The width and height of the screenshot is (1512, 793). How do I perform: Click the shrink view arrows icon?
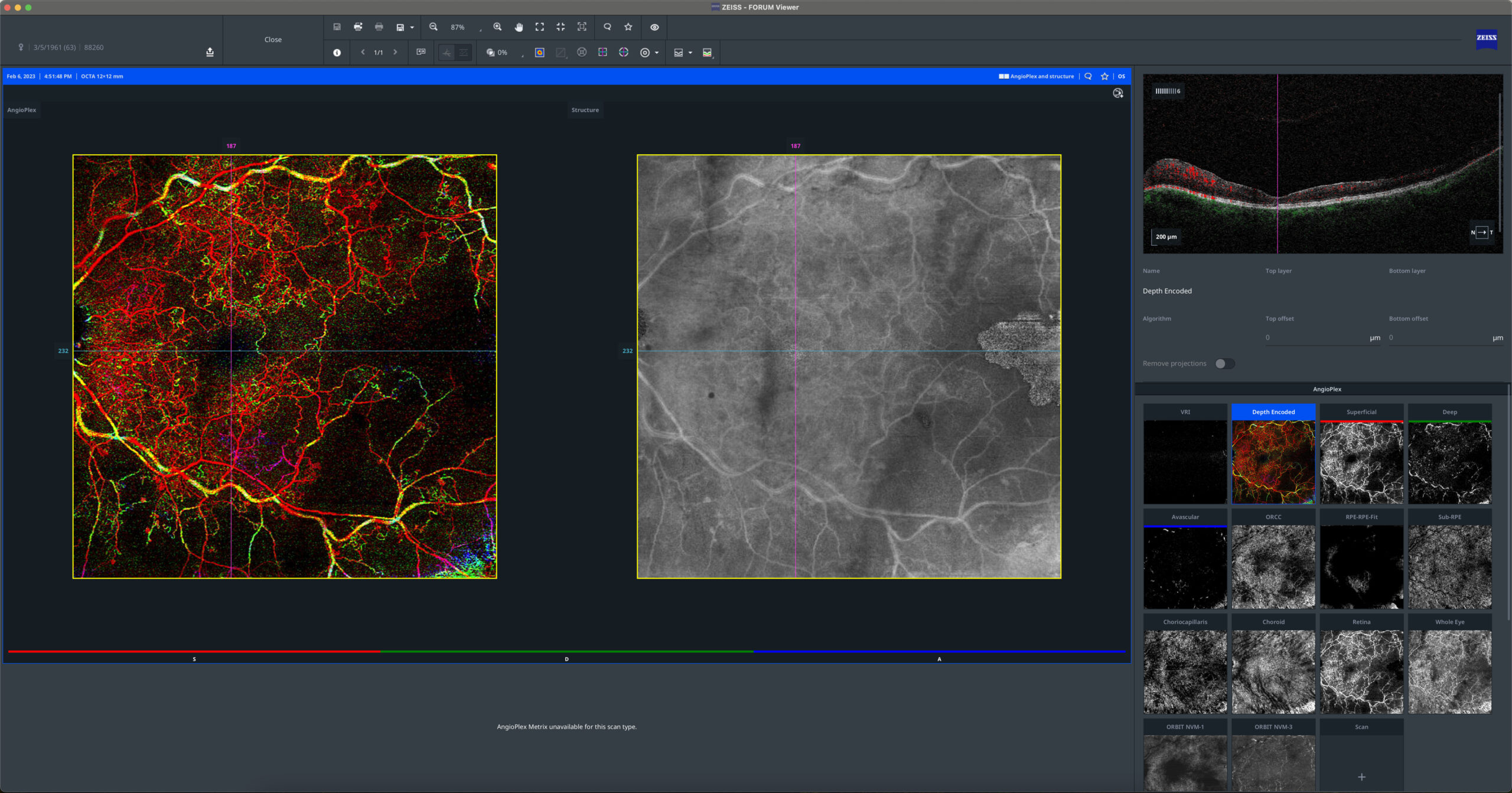pos(561,27)
